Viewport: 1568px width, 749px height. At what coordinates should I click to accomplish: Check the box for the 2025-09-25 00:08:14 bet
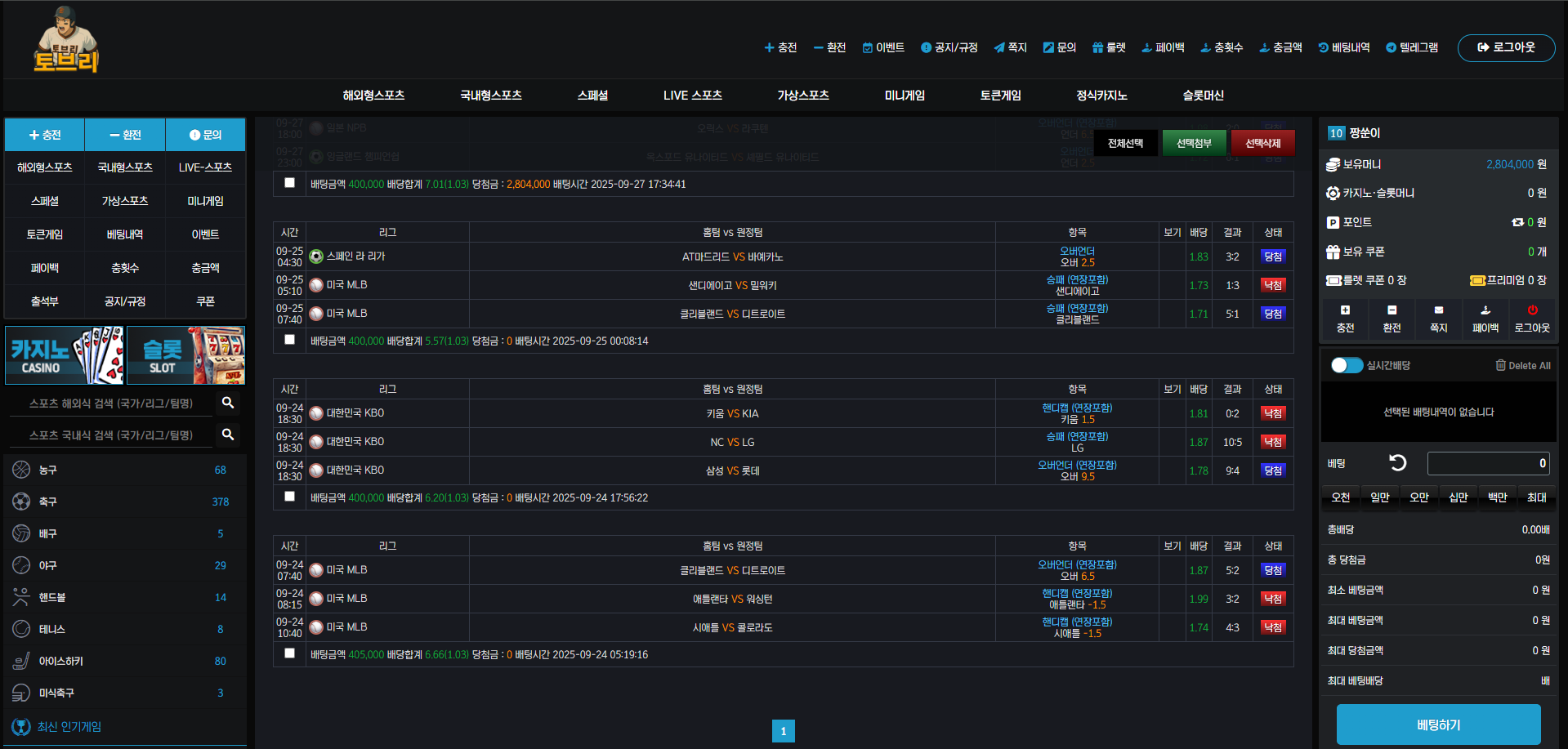click(x=289, y=340)
